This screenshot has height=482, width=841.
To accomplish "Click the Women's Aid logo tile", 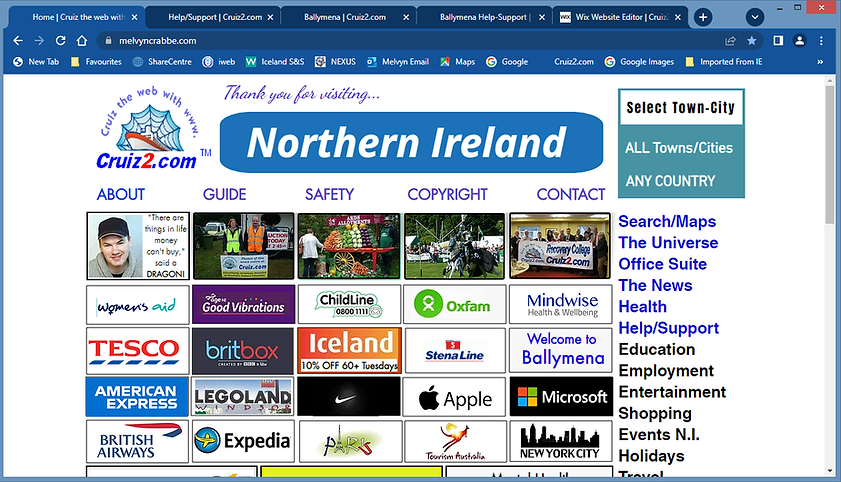I will coord(138,305).
